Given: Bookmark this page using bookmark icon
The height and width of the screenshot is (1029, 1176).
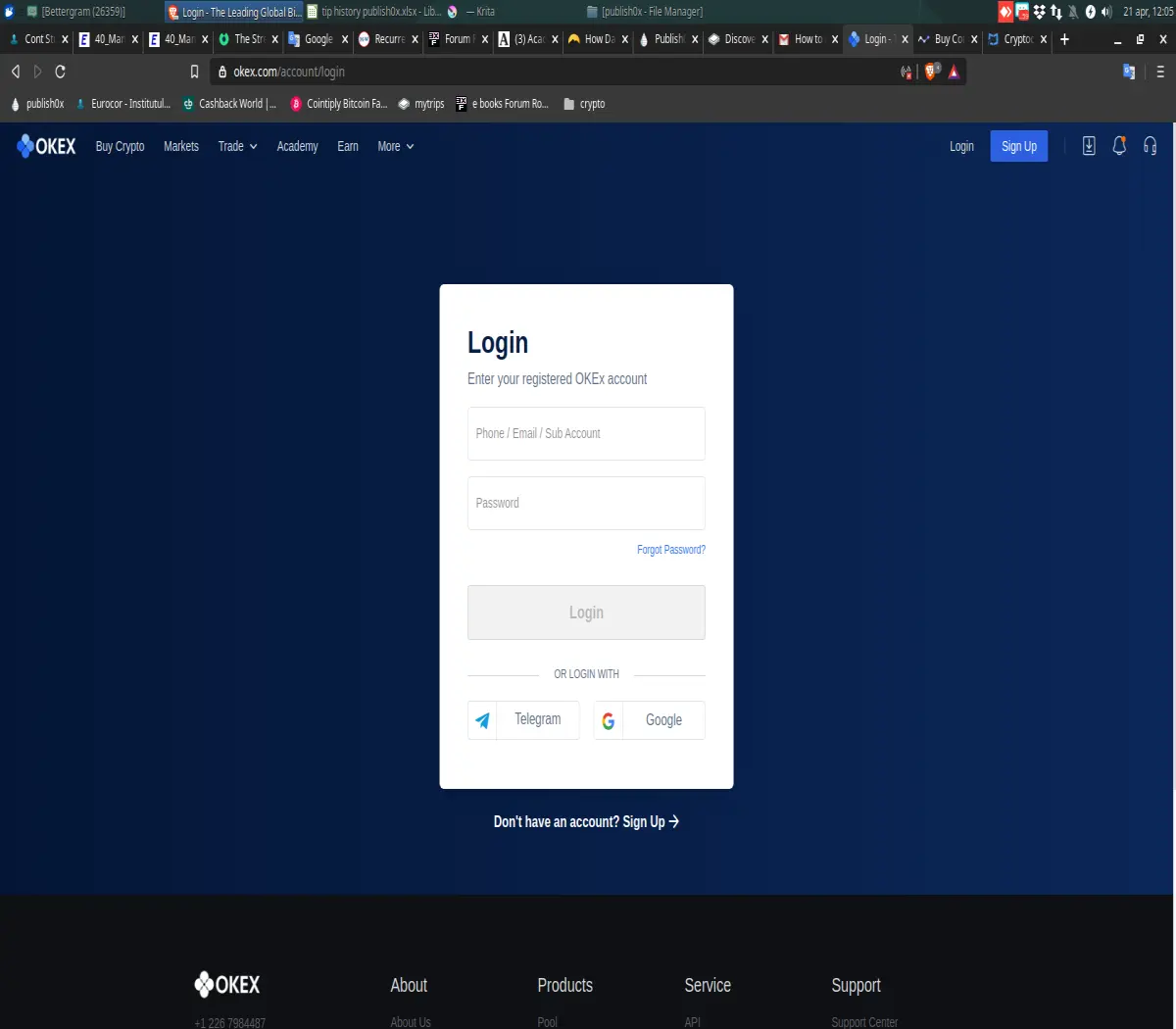Looking at the screenshot, I should pyautogui.click(x=194, y=72).
